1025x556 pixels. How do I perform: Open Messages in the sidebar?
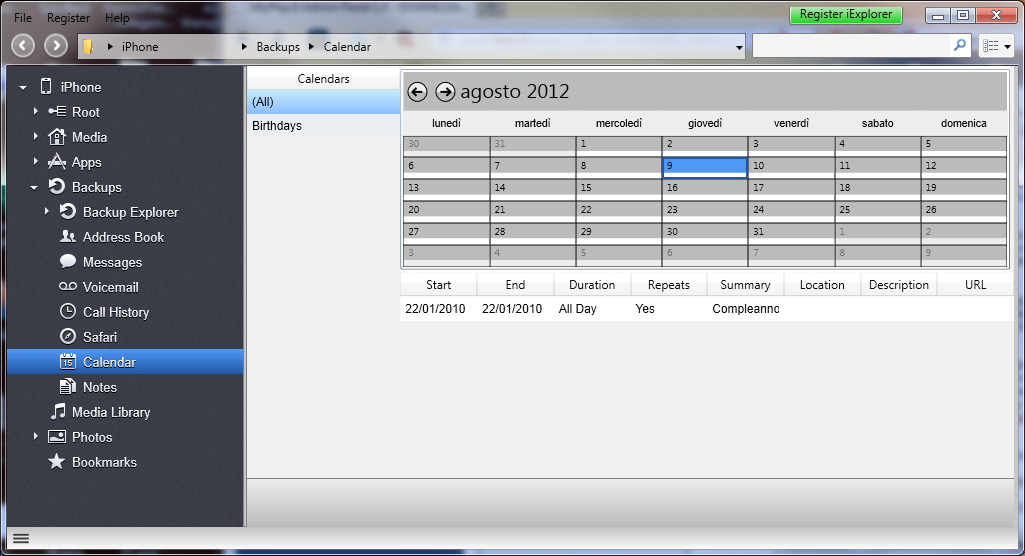(112, 262)
